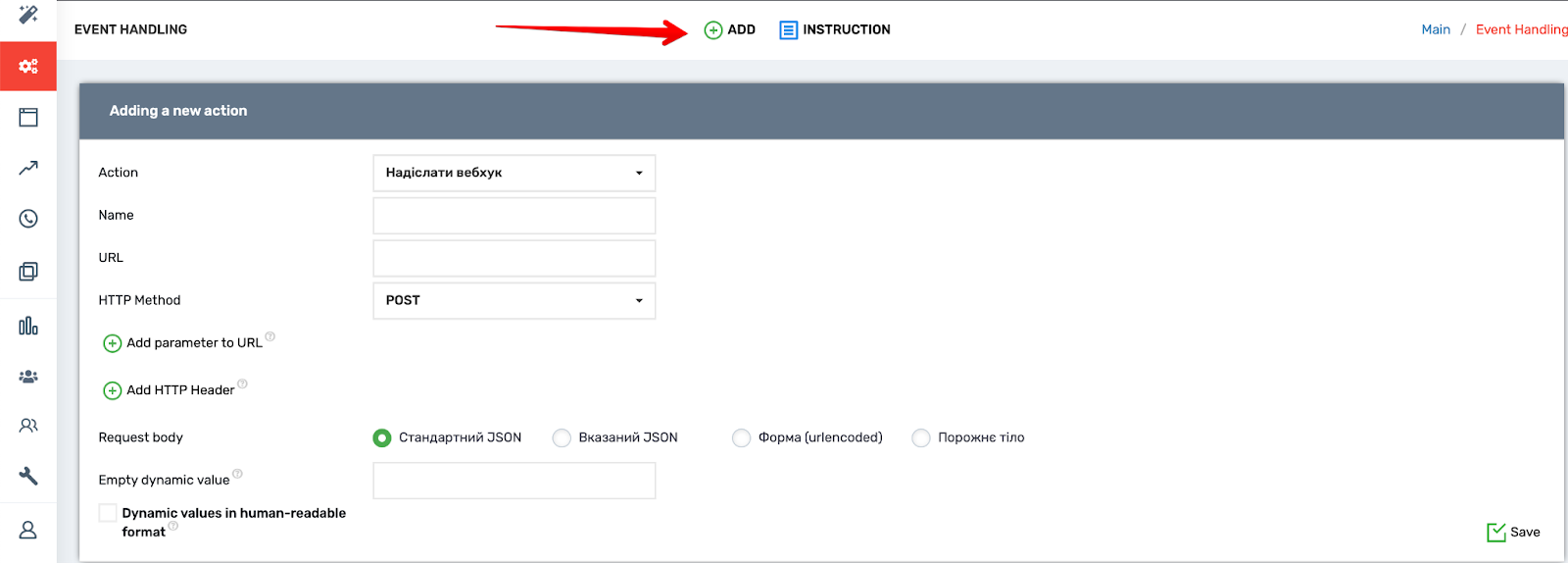Click the blue document icon beside INSTRUCTION
This screenshot has width=1568, height=563.
(789, 30)
